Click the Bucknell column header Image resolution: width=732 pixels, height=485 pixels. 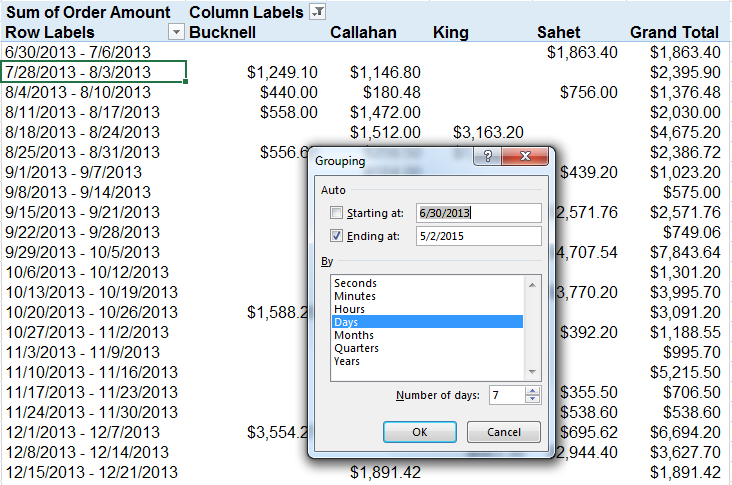pos(222,32)
